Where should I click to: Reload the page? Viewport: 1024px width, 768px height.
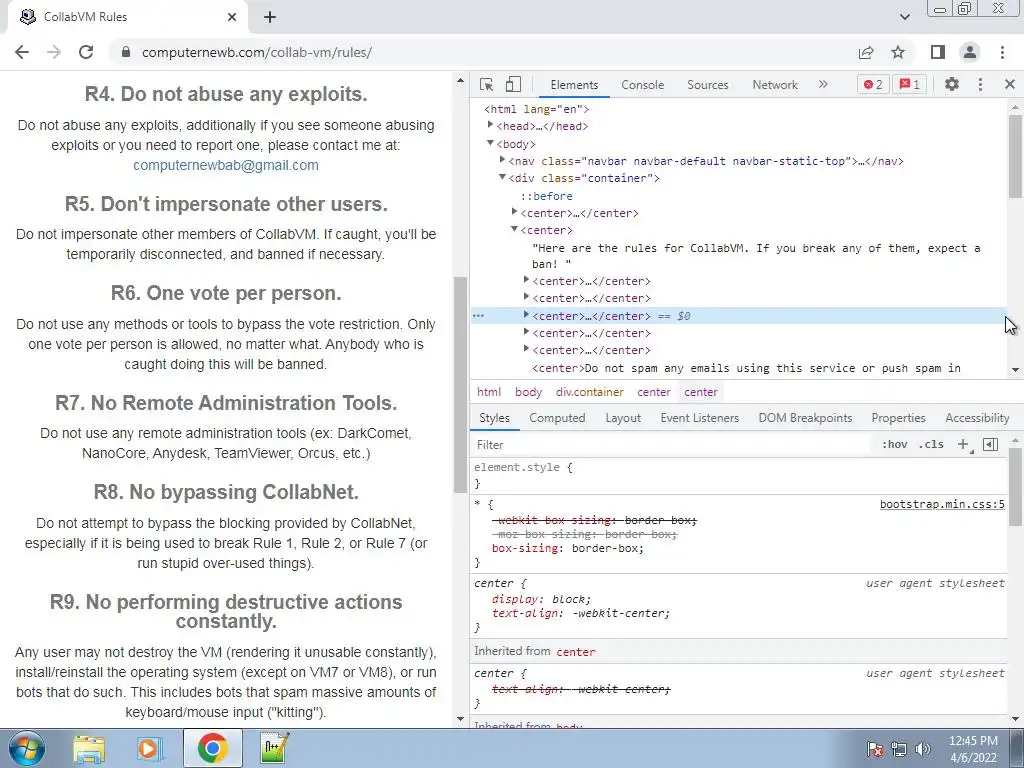(x=86, y=52)
